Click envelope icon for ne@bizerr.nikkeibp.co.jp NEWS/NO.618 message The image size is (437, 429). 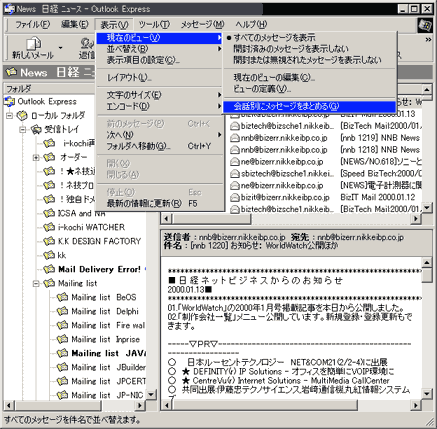coord(235,162)
